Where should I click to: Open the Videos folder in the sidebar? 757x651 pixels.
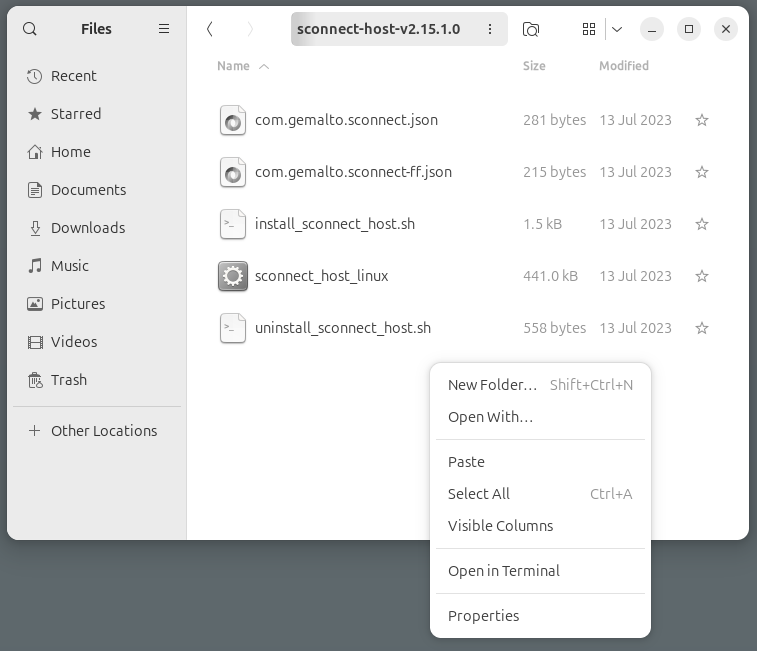[97, 342]
